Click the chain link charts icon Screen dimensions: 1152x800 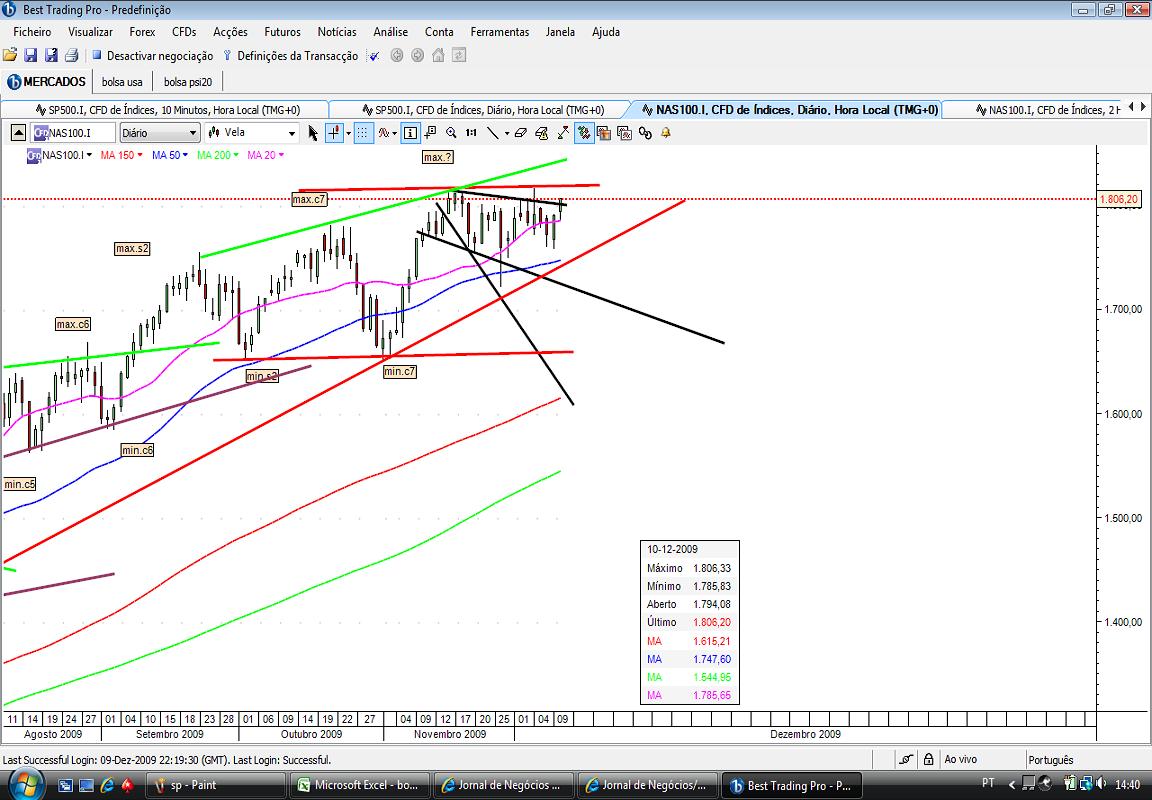pyautogui.click(x=645, y=133)
